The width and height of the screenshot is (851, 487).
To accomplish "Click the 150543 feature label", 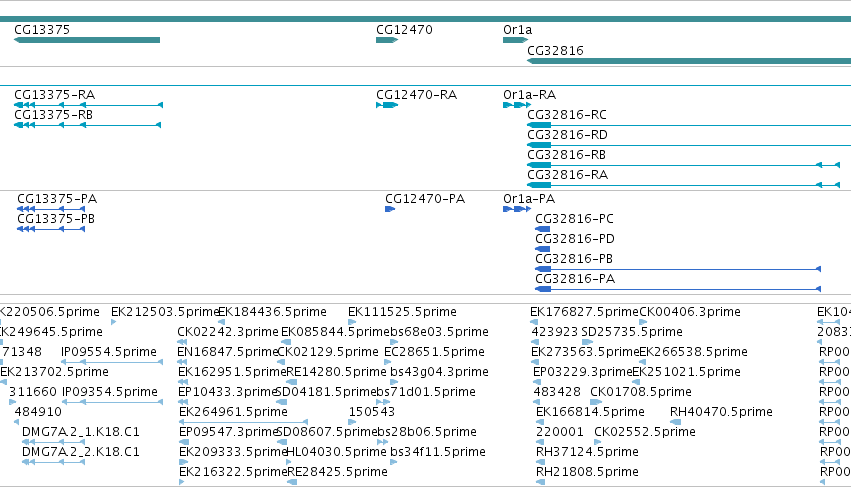I will point(372,412).
